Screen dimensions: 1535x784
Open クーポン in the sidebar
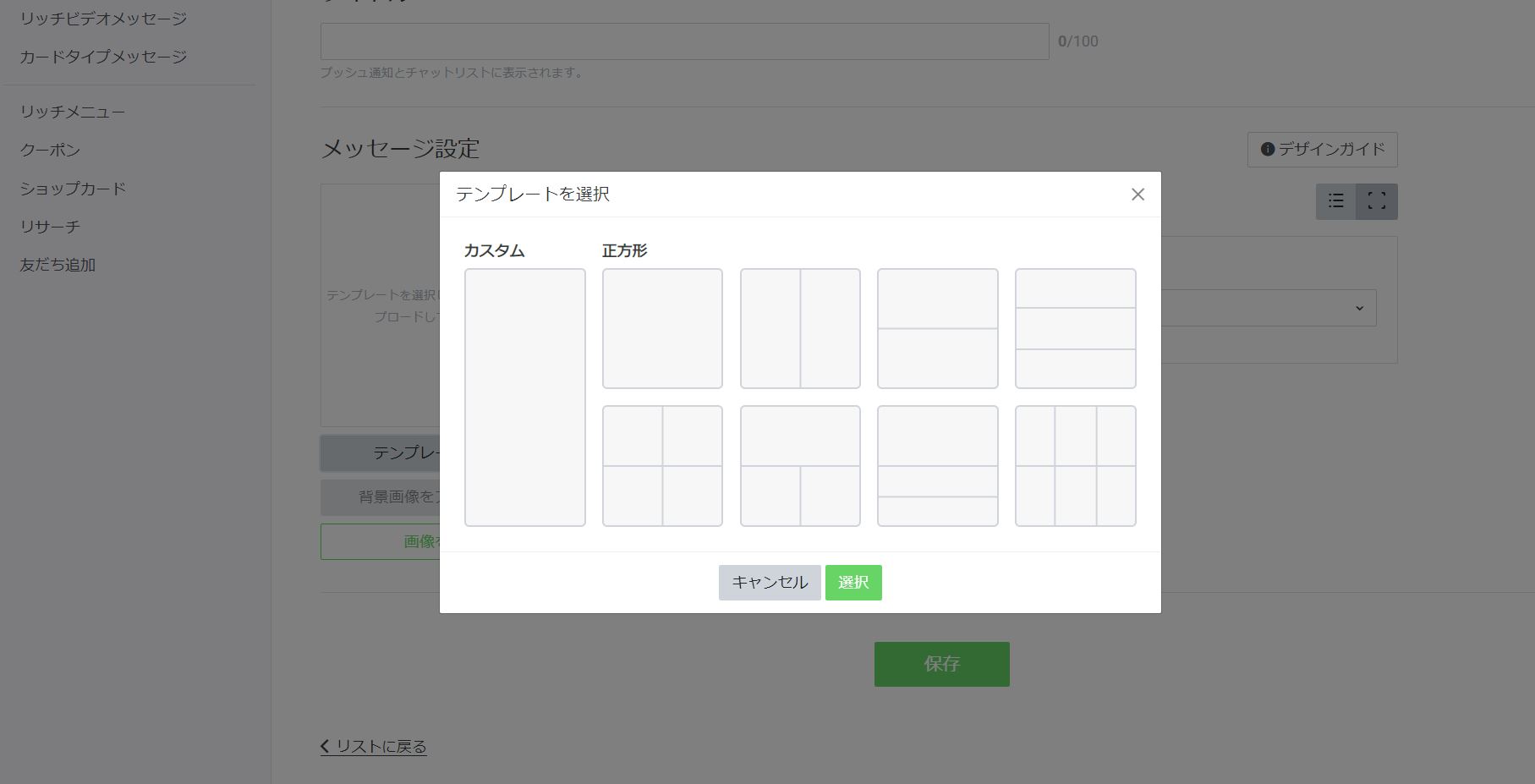point(50,150)
